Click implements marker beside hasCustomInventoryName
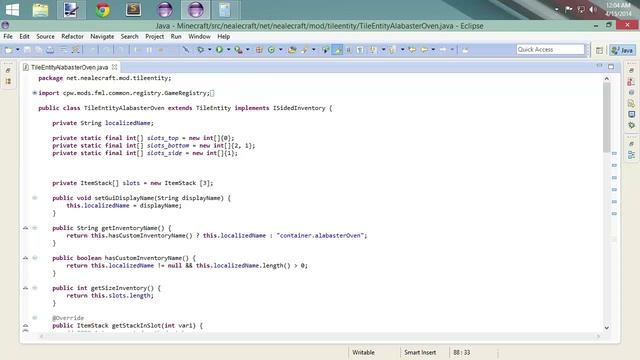Screen dimensions: 640x360 click(25, 258)
